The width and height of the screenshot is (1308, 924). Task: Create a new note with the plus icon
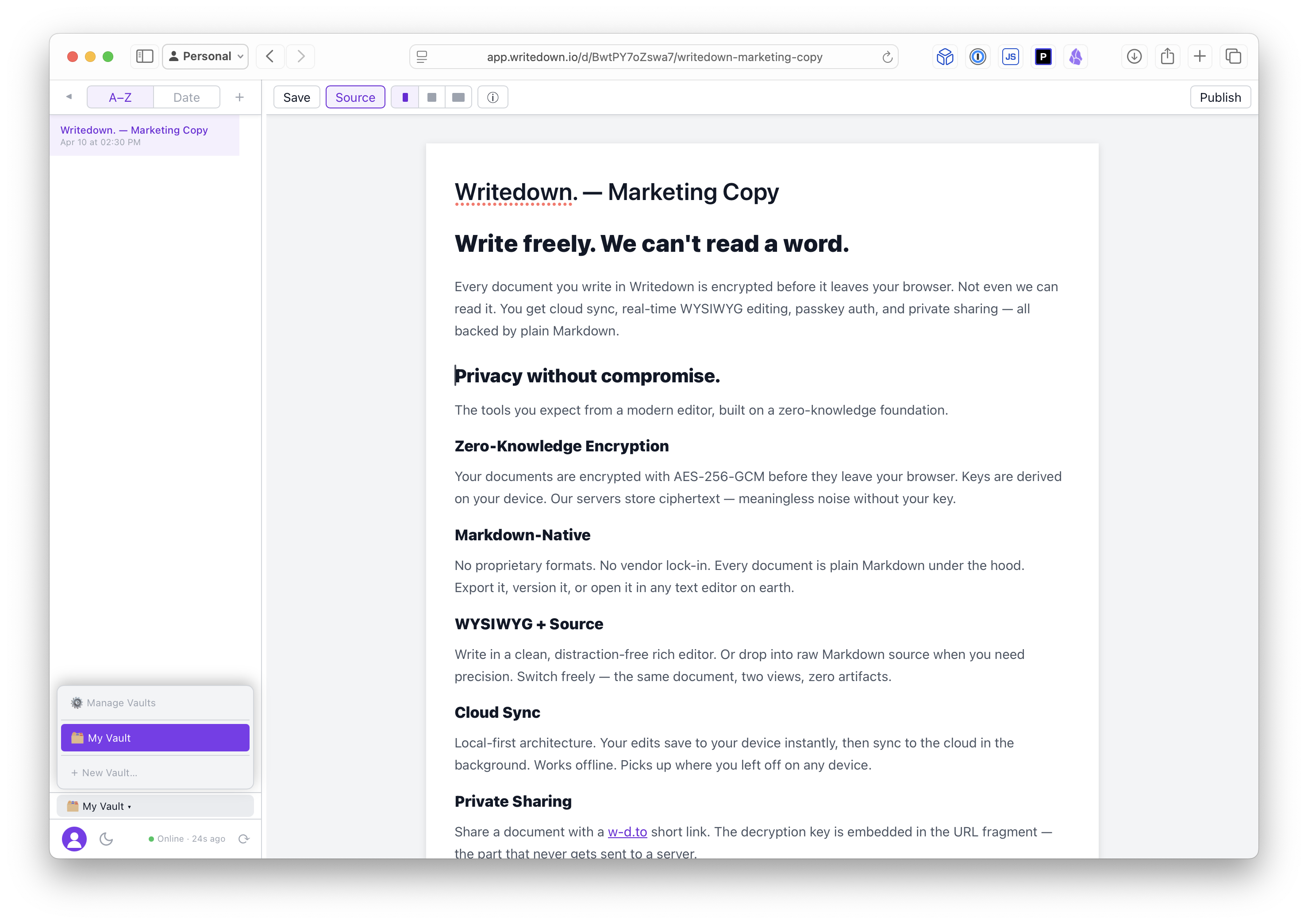pyautogui.click(x=239, y=97)
